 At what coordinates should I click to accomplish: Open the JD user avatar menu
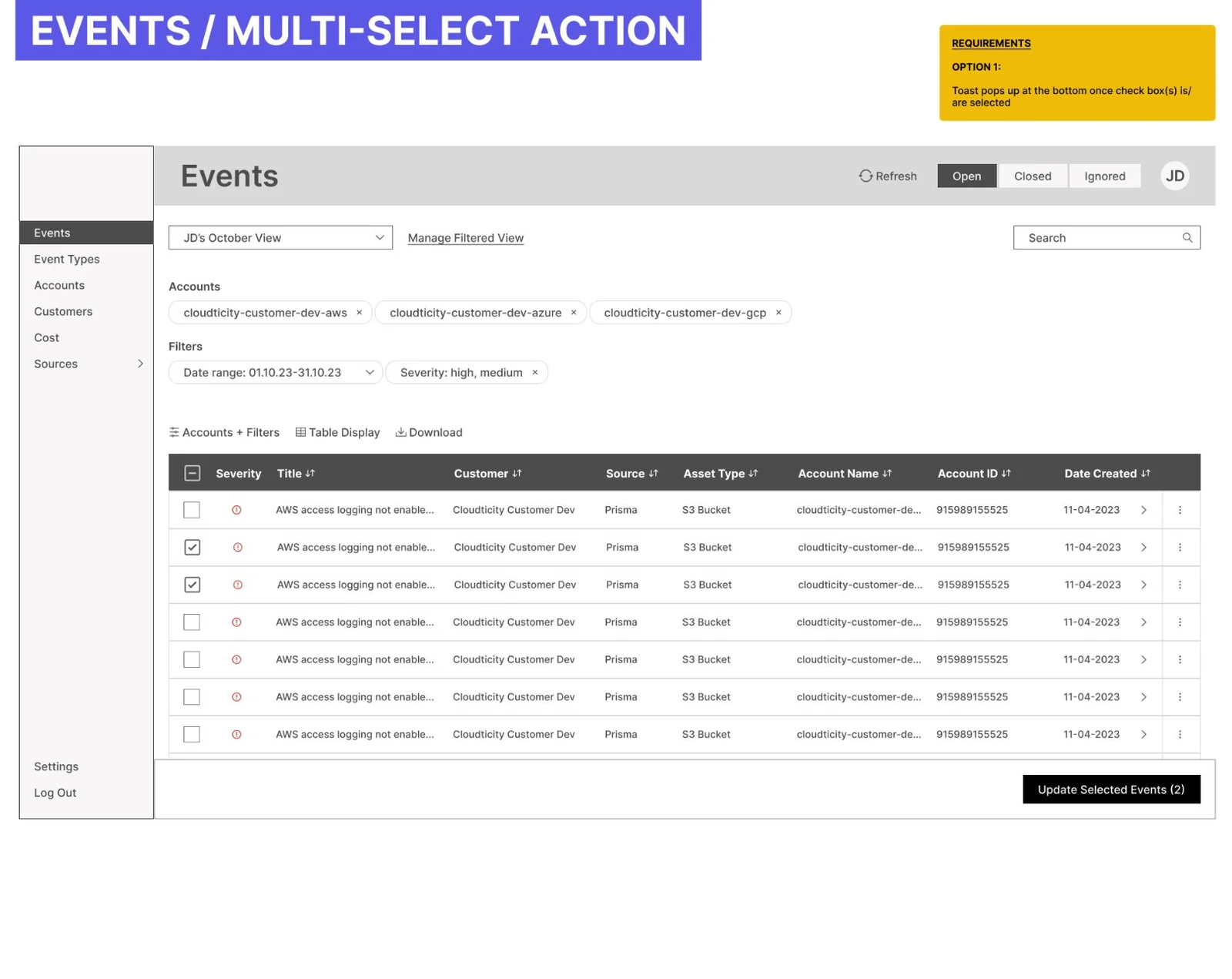click(1175, 176)
